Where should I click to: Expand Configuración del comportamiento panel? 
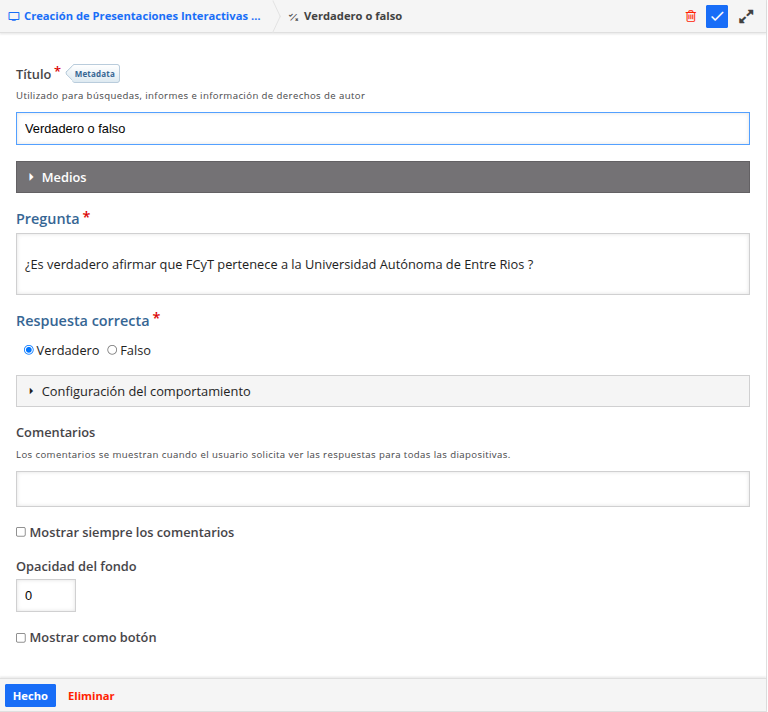pyautogui.click(x=383, y=391)
